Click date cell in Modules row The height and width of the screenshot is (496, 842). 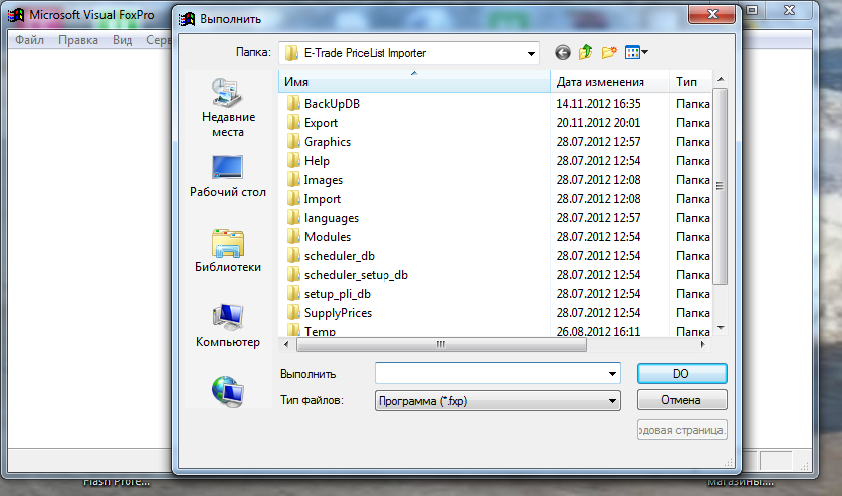pos(598,237)
